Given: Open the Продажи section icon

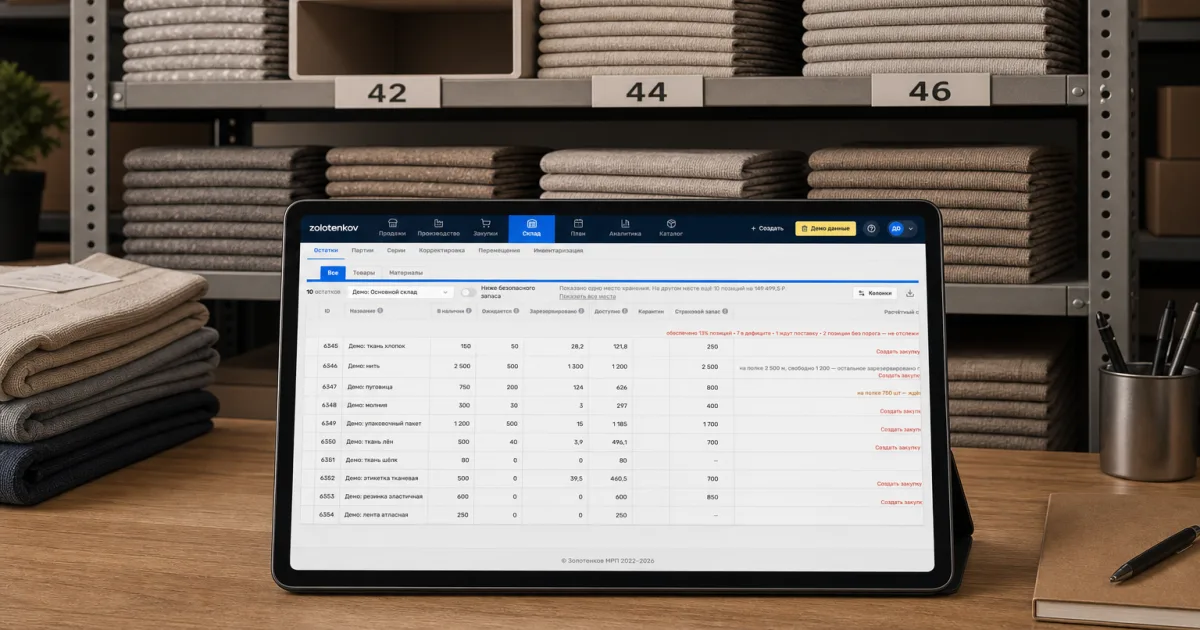Looking at the screenshot, I should point(393,223).
